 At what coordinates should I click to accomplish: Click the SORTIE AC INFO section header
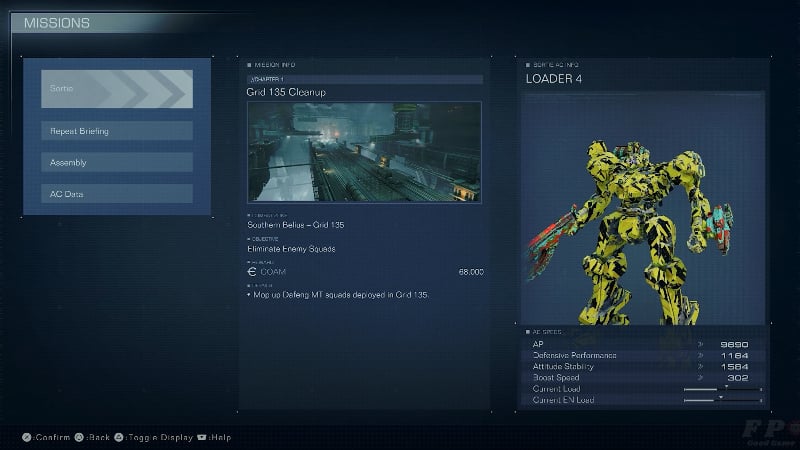point(552,65)
